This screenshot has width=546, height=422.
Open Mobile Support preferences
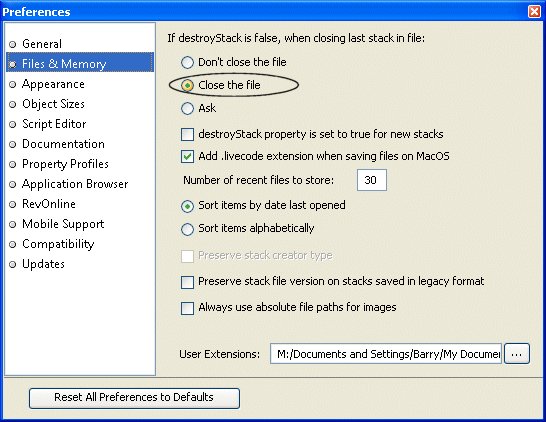coord(63,224)
